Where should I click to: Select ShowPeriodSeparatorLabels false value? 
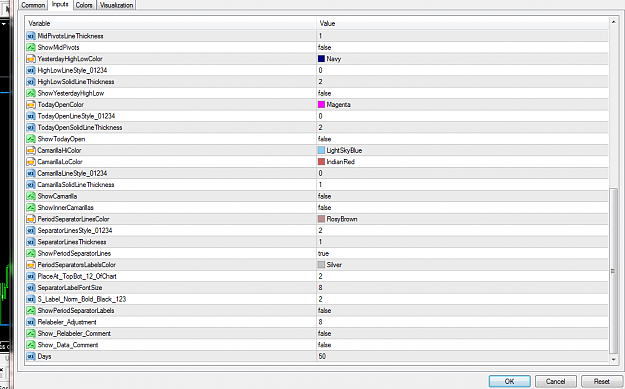[x=324, y=311]
